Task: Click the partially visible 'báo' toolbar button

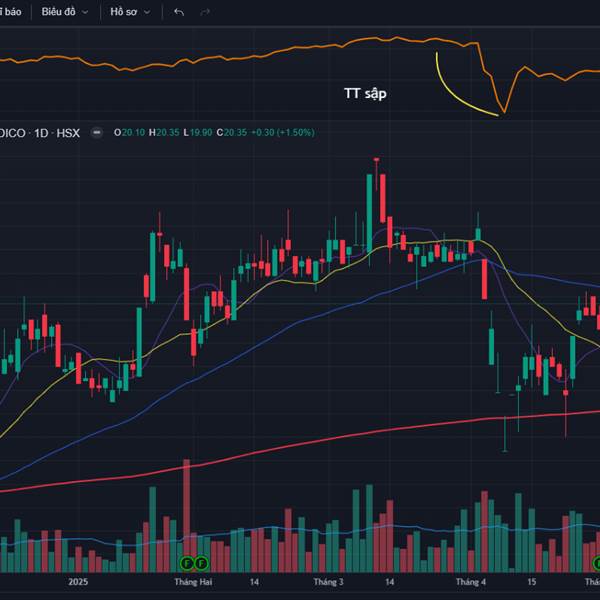Action: click(x=11, y=12)
